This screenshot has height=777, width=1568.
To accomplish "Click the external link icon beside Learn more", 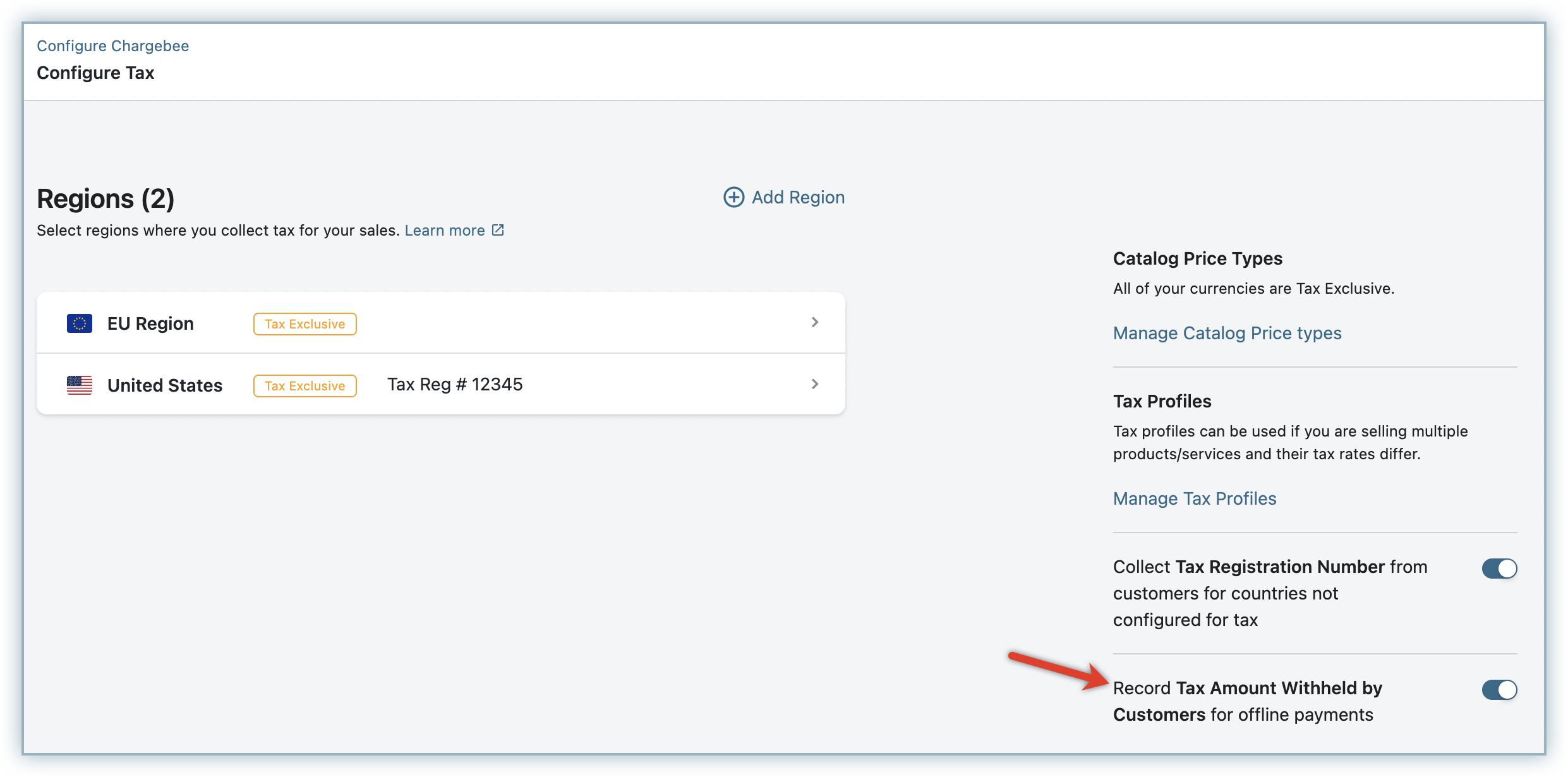I will [x=498, y=230].
